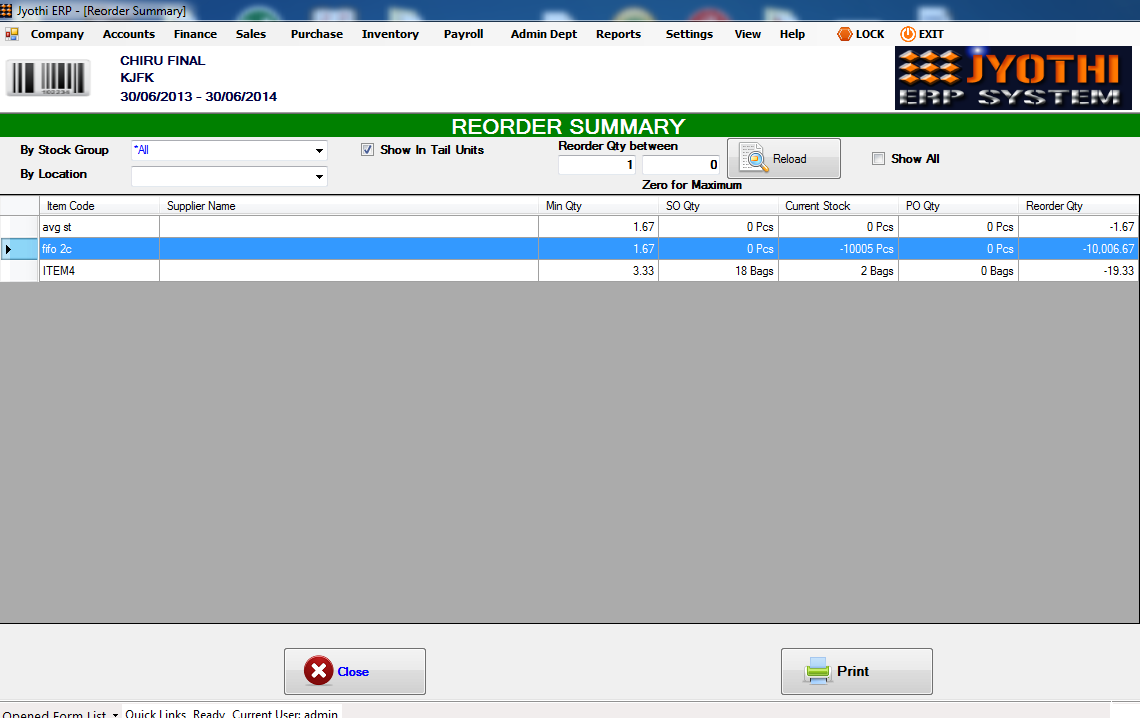Screen dimensions: 1140x718
Task: Open the Settings menu
Action: [689, 33]
